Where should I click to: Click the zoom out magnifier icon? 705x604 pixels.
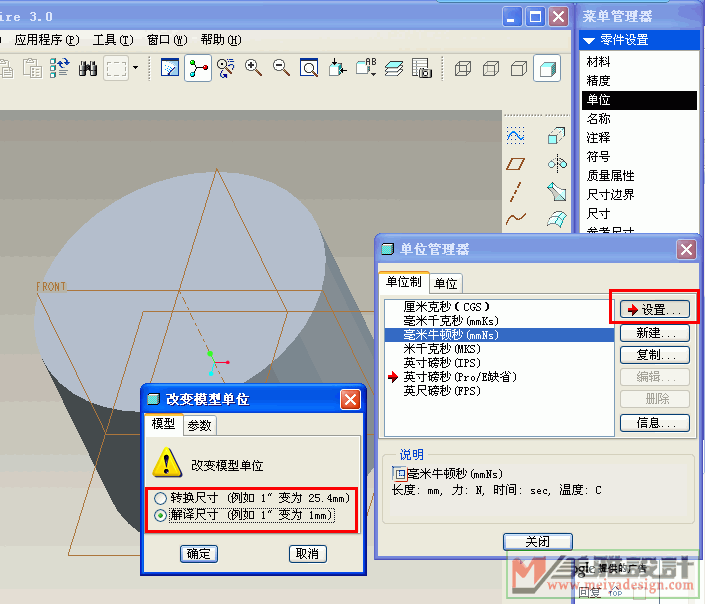282,68
